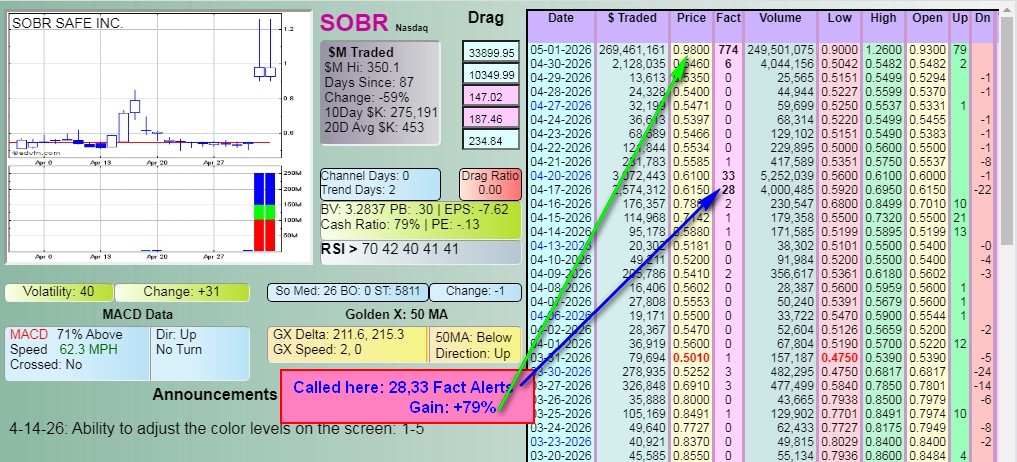Click the Drag Ratio 0.00 box
This screenshot has width=1017, height=462.
click(x=490, y=184)
